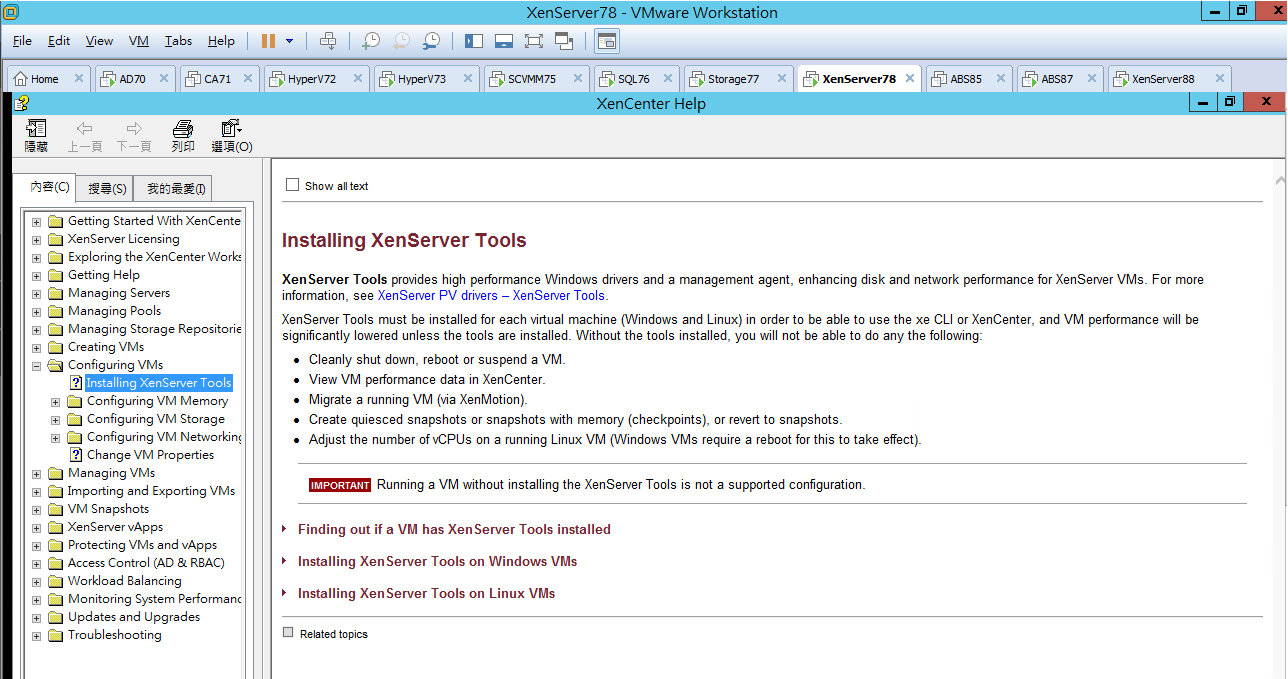Toggle the thumbnail bar icon
This screenshot has width=1288, height=679.
click(x=504, y=41)
